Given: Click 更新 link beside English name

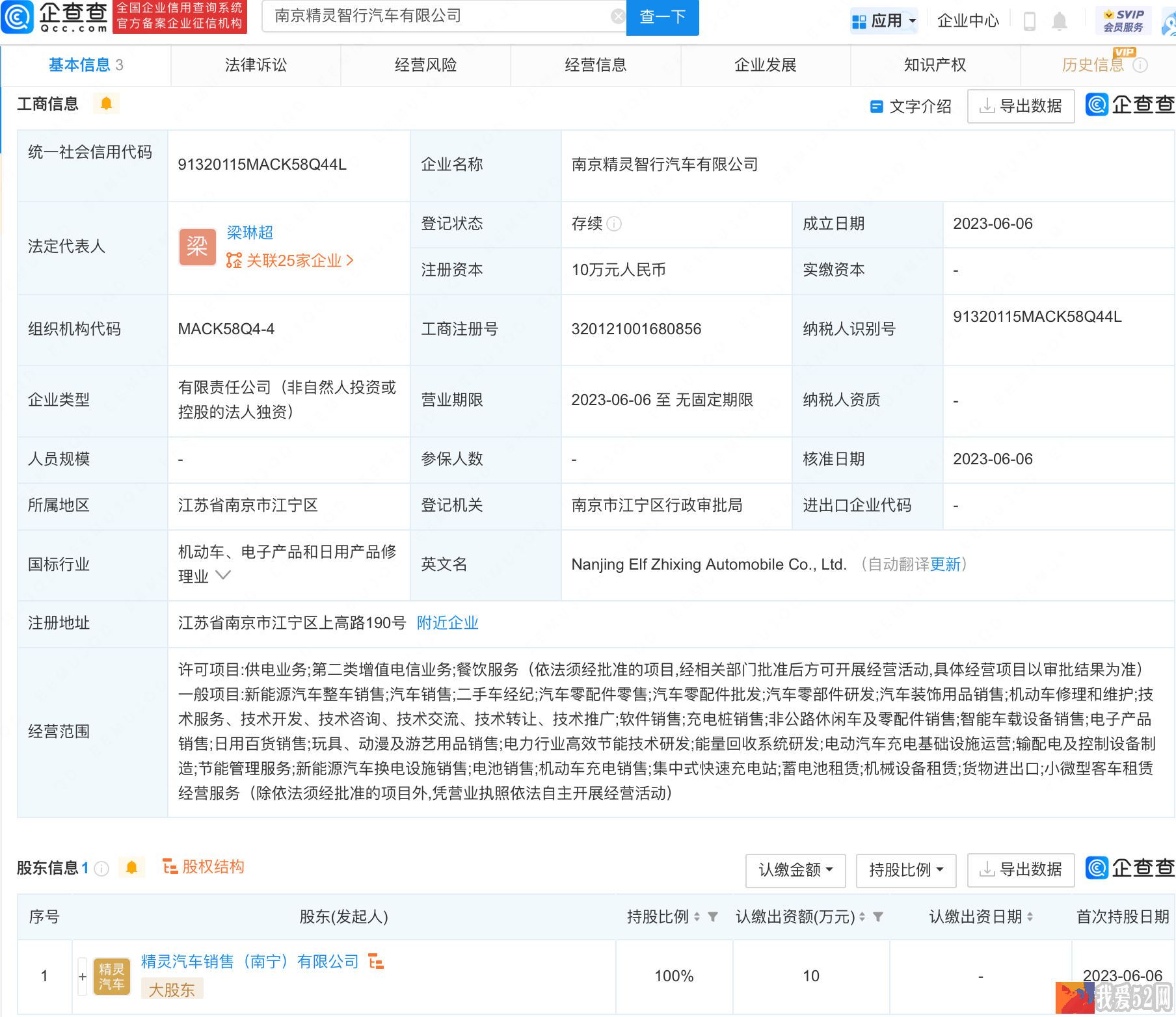Looking at the screenshot, I should pos(945,564).
